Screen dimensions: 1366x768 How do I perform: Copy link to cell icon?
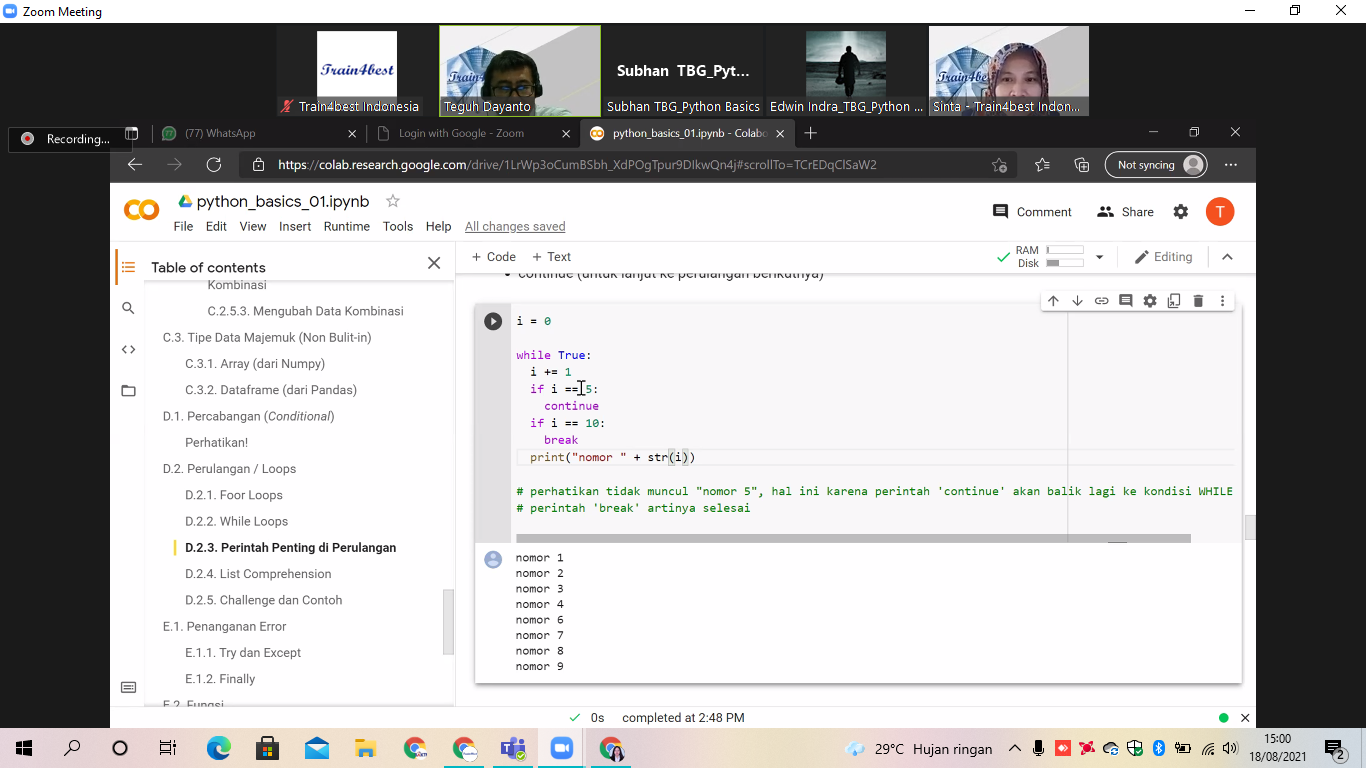point(1101,301)
